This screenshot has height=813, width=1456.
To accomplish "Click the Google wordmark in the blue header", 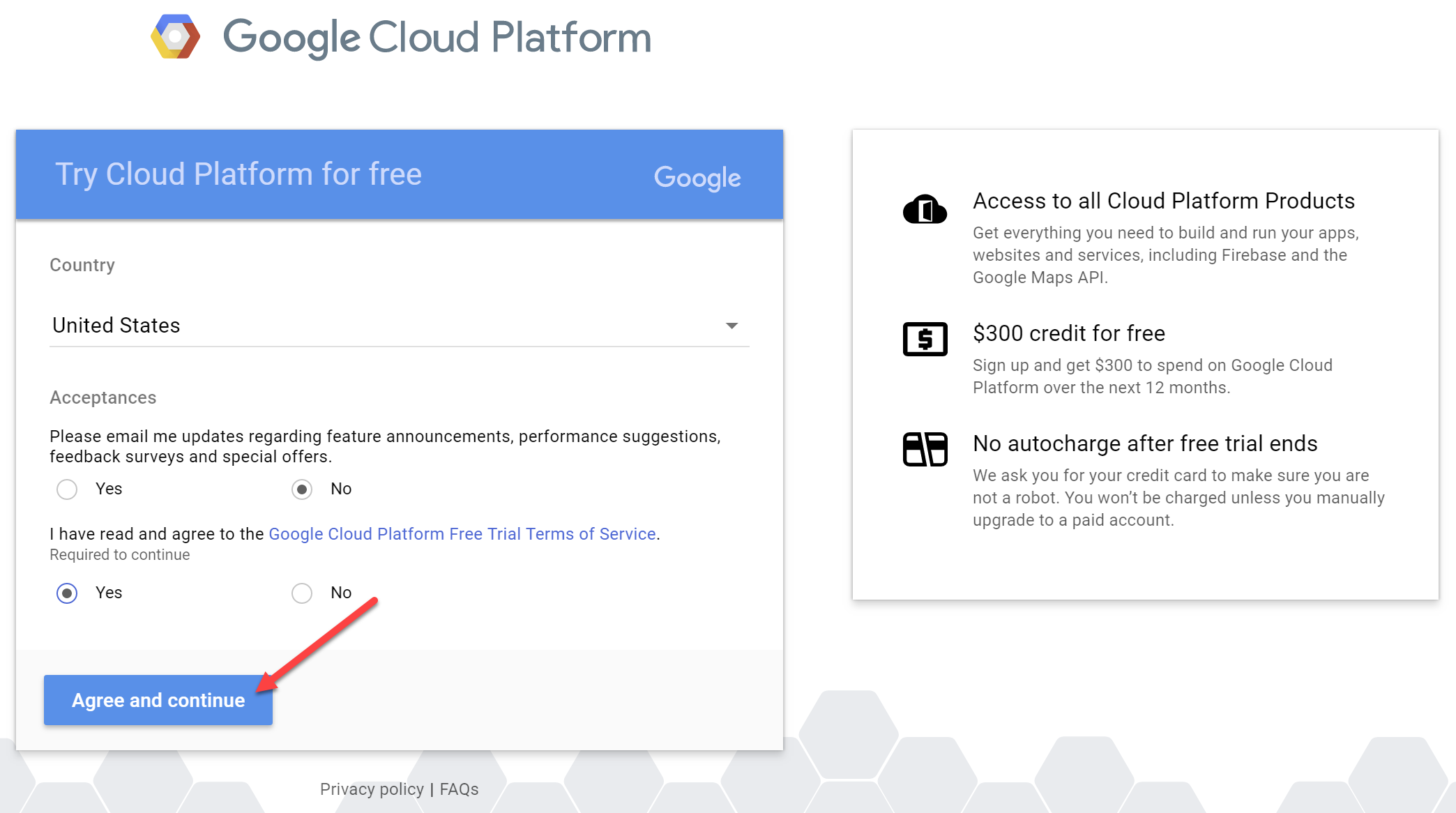I will coord(697,177).
